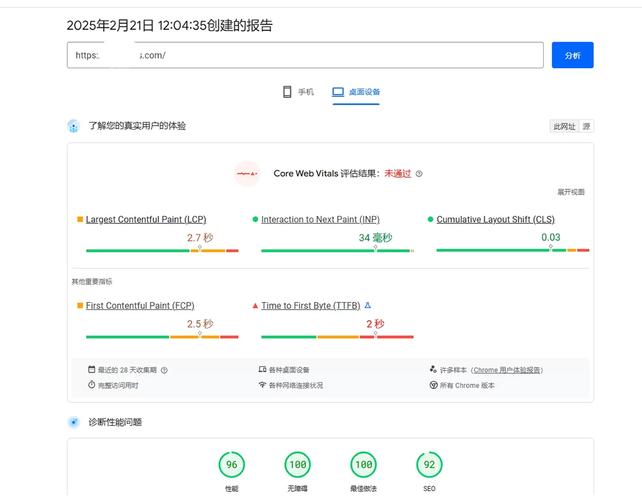The height and width of the screenshot is (500, 642).
Task: Jump to the 100 无障碍 score gauge
Action: click(x=298, y=465)
